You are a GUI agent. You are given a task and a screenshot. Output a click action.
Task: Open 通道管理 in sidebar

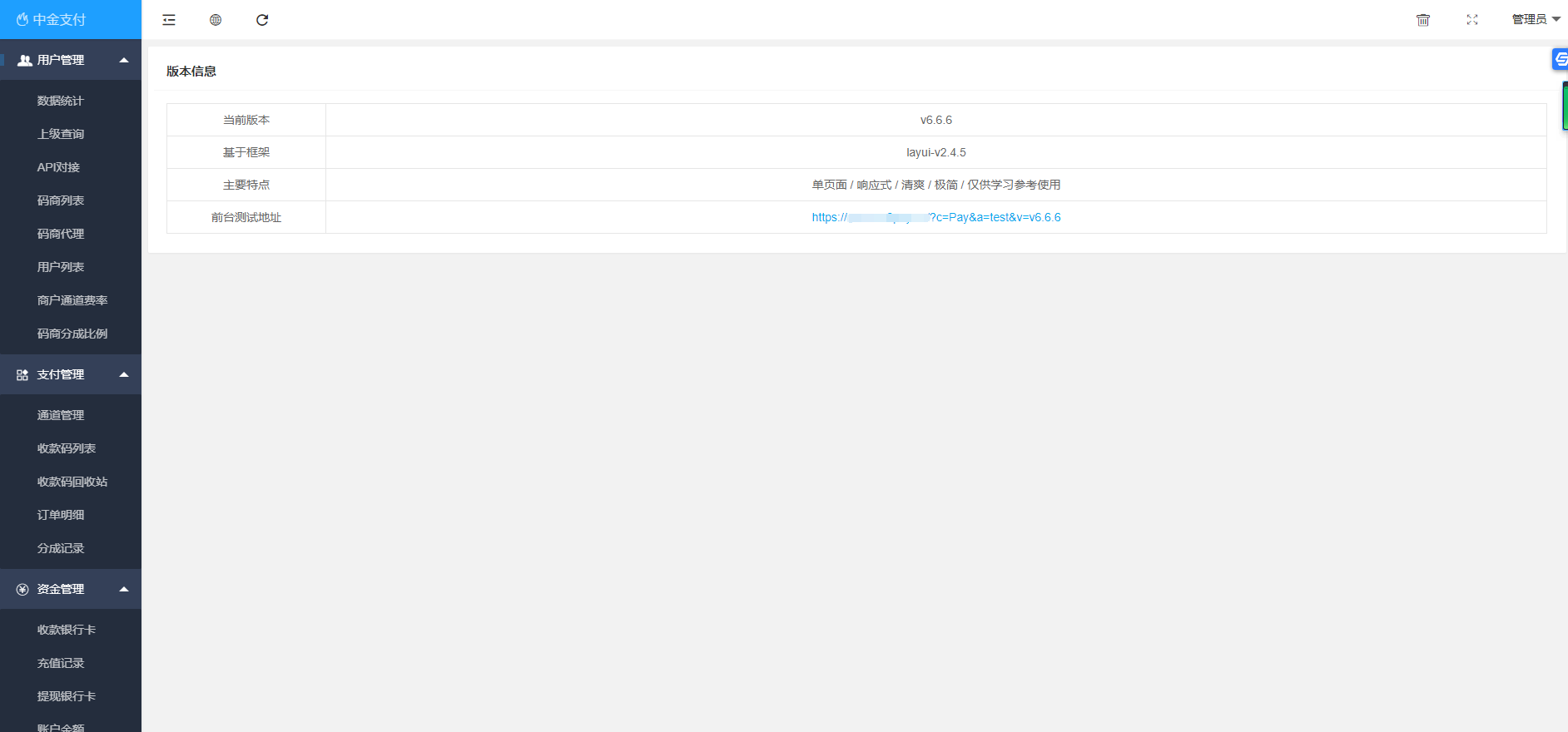point(61,415)
